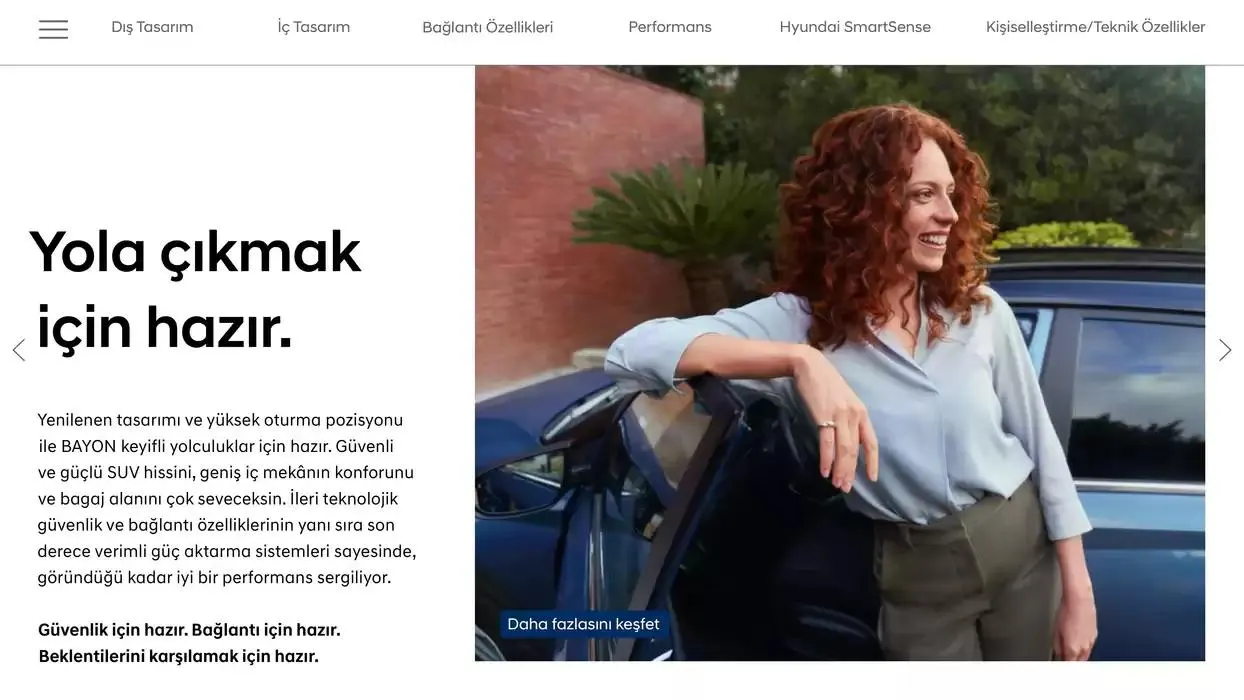Open Kişiselleştirme/Teknik Özellikler section
The height and width of the screenshot is (700, 1244).
(x=1096, y=27)
